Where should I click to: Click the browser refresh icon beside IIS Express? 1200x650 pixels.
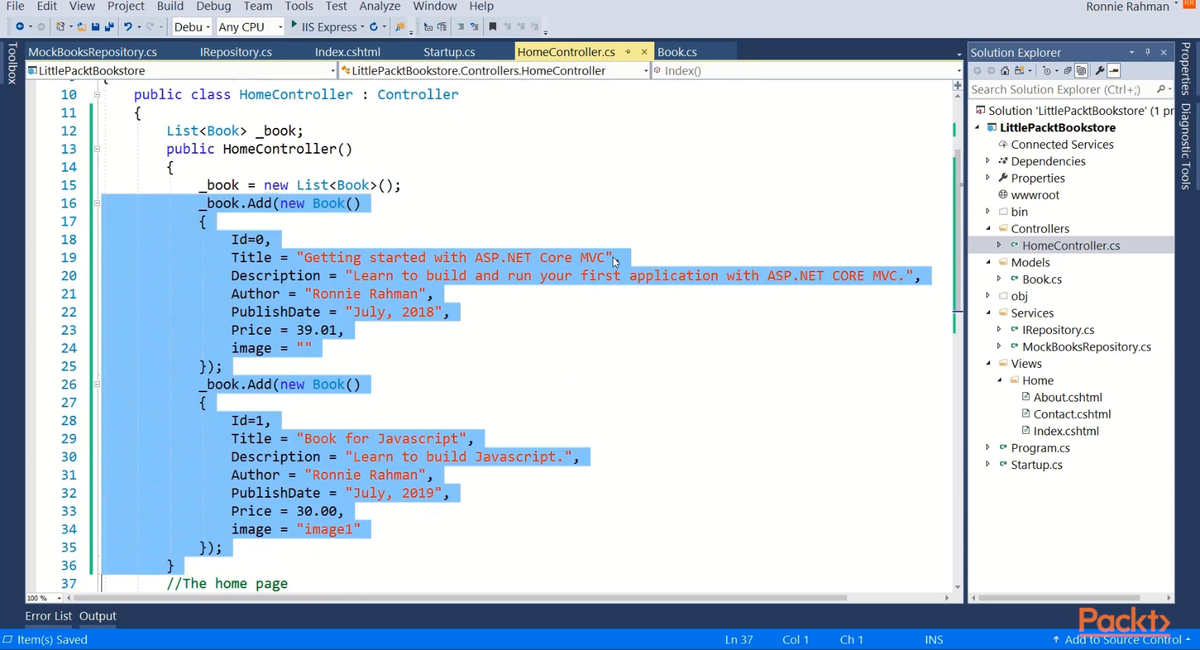pyautogui.click(x=374, y=26)
